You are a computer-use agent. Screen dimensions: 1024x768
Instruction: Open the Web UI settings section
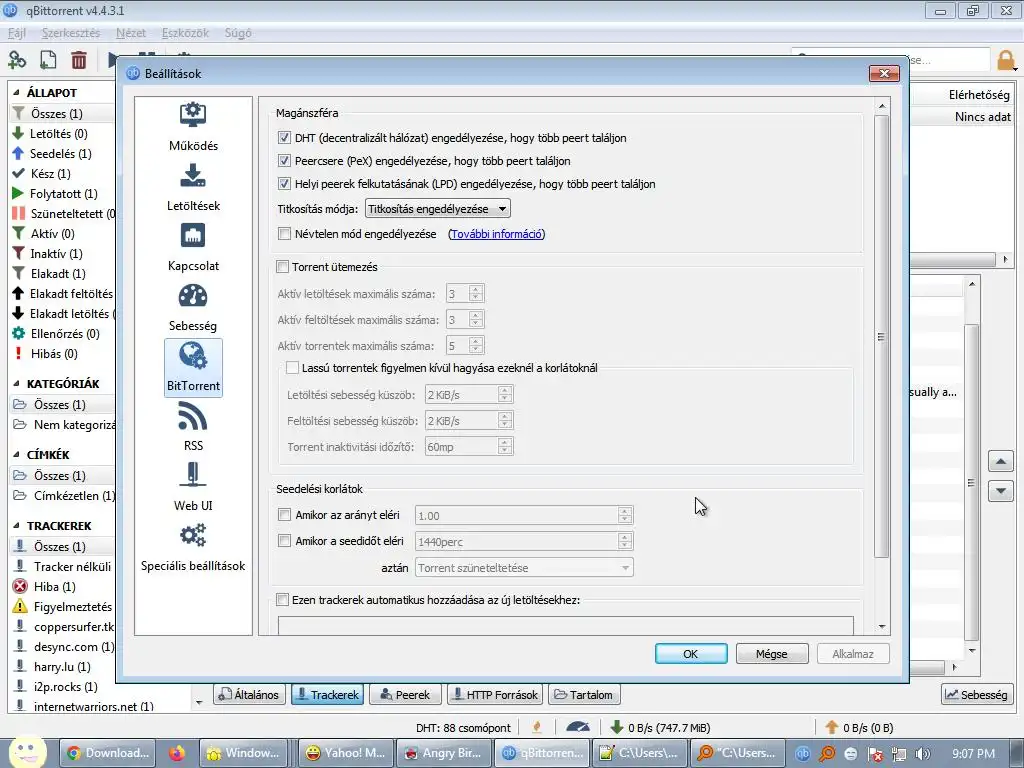pos(193,487)
